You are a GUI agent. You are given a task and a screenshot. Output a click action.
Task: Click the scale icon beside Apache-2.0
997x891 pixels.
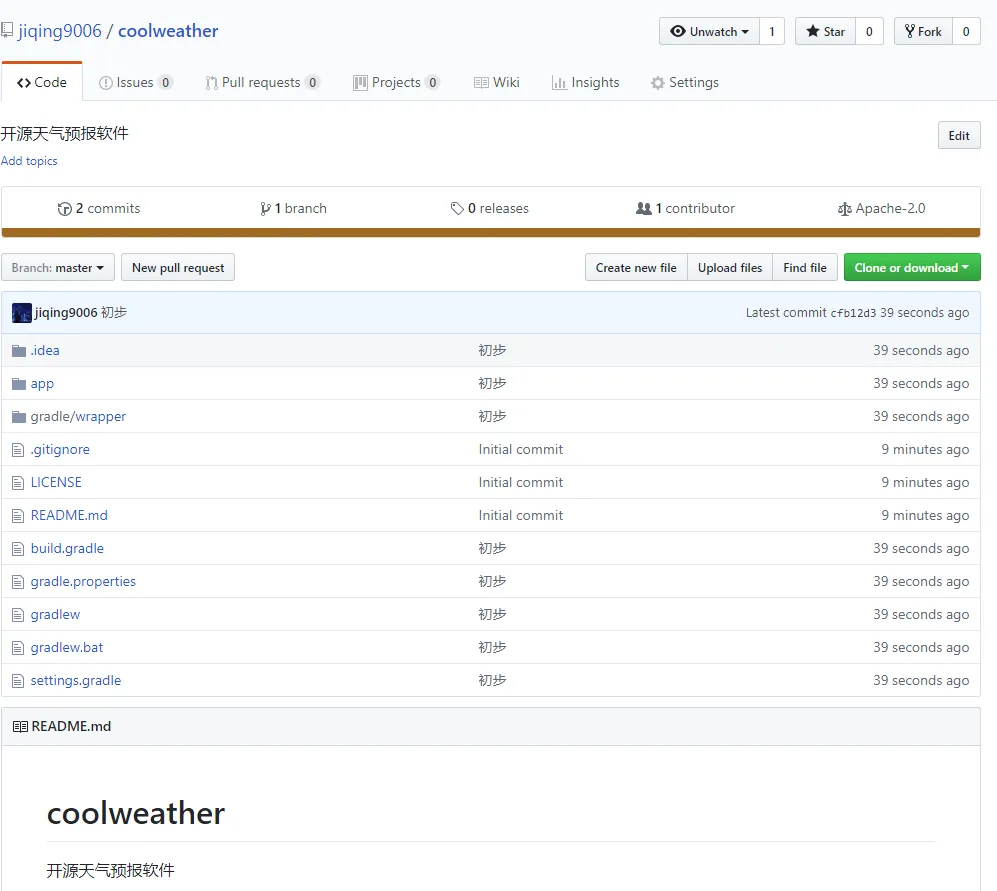(844, 209)
